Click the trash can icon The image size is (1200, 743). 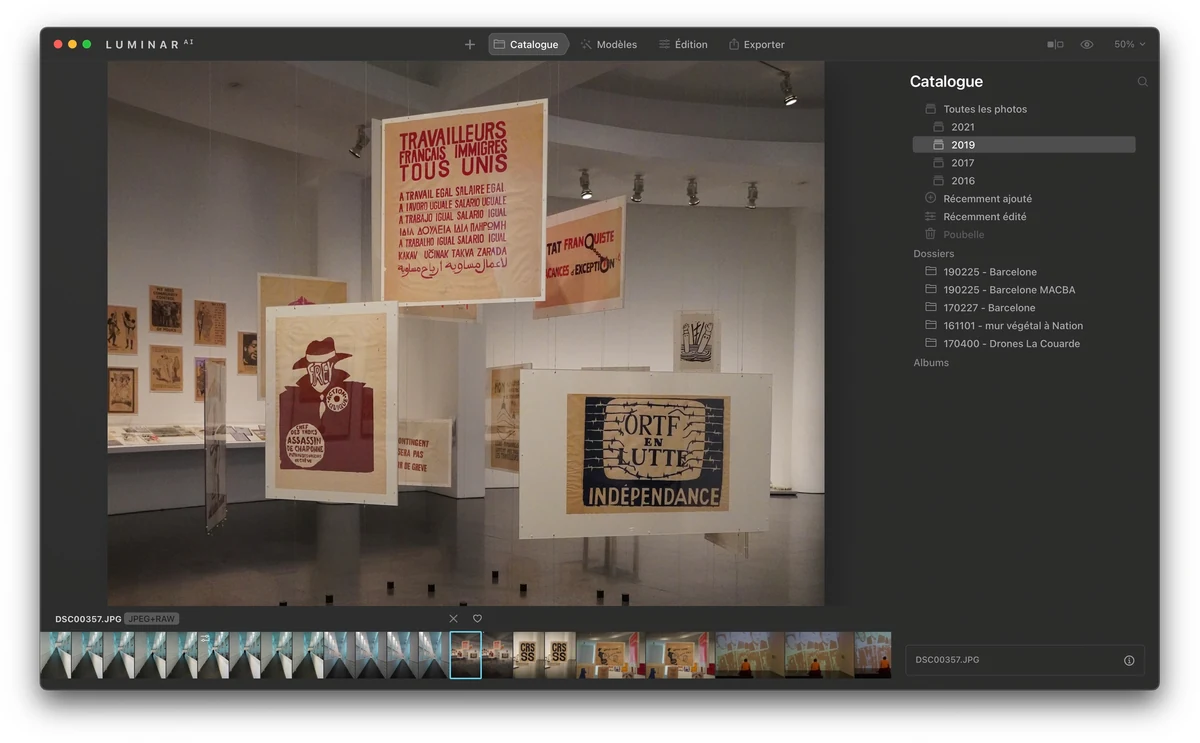point(930,234)
